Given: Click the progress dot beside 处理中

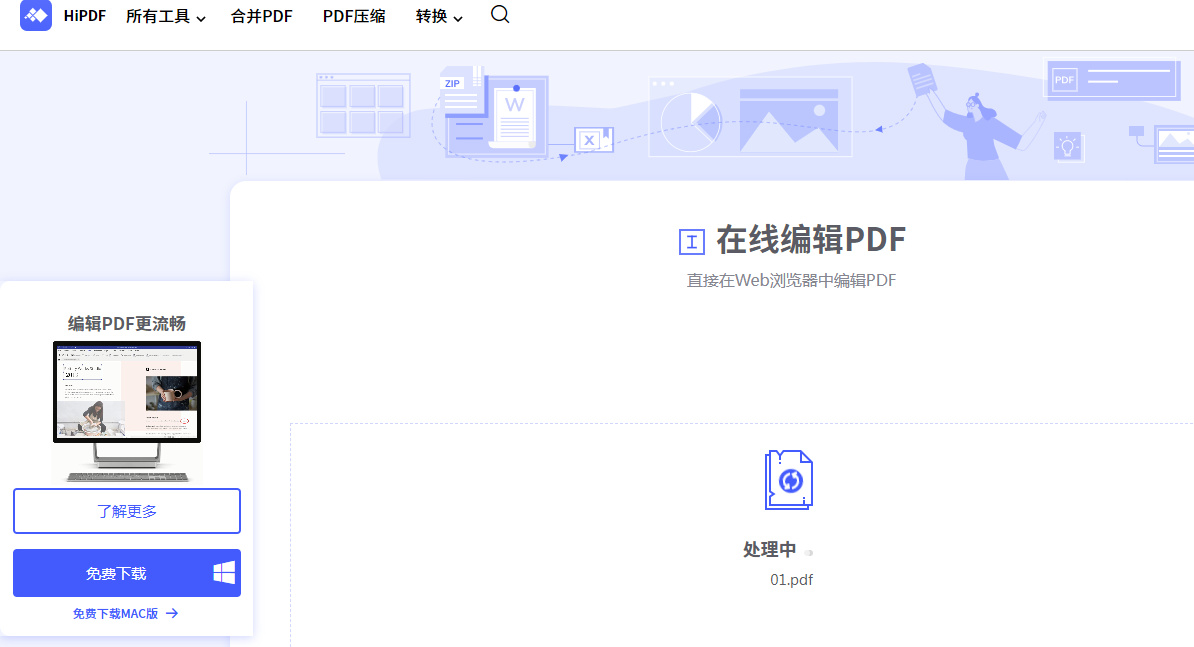Looking at the screenshot, I should (808, 550).
